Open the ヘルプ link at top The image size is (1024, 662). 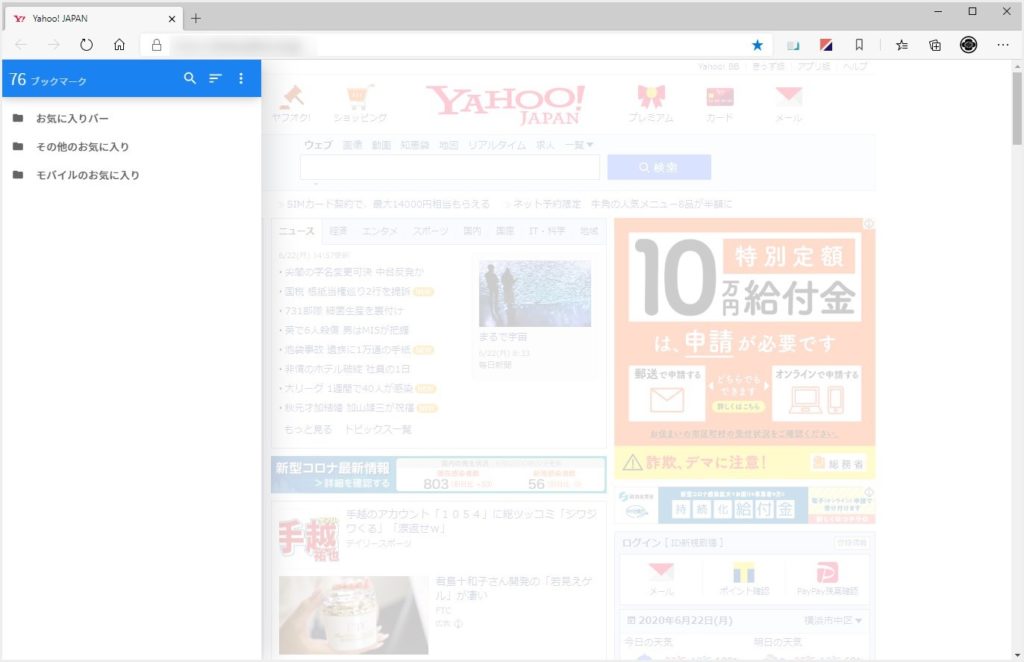coord(855,67)
